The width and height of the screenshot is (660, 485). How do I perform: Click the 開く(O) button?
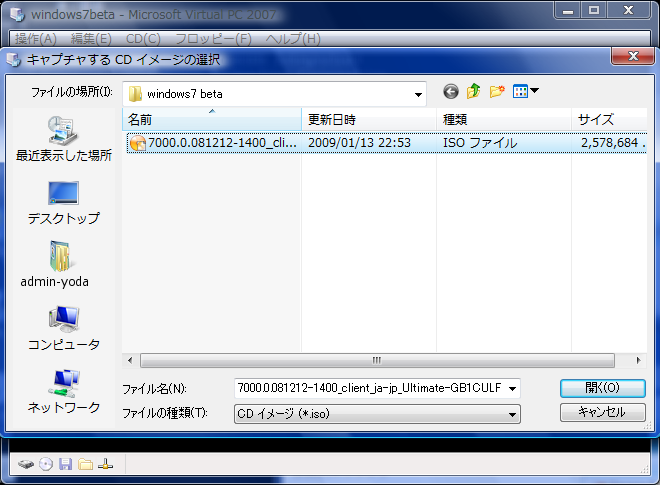point(602,388)
